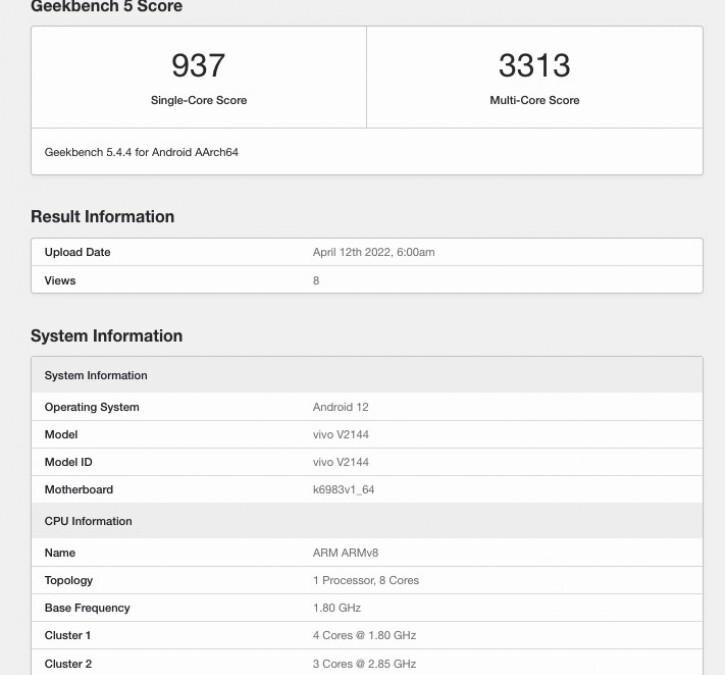The width and height of the screenshot is (725, 675).
Task: Select Cluster 2 value 3 Cores @ 2.85 GHz
Action: point(364,664)
